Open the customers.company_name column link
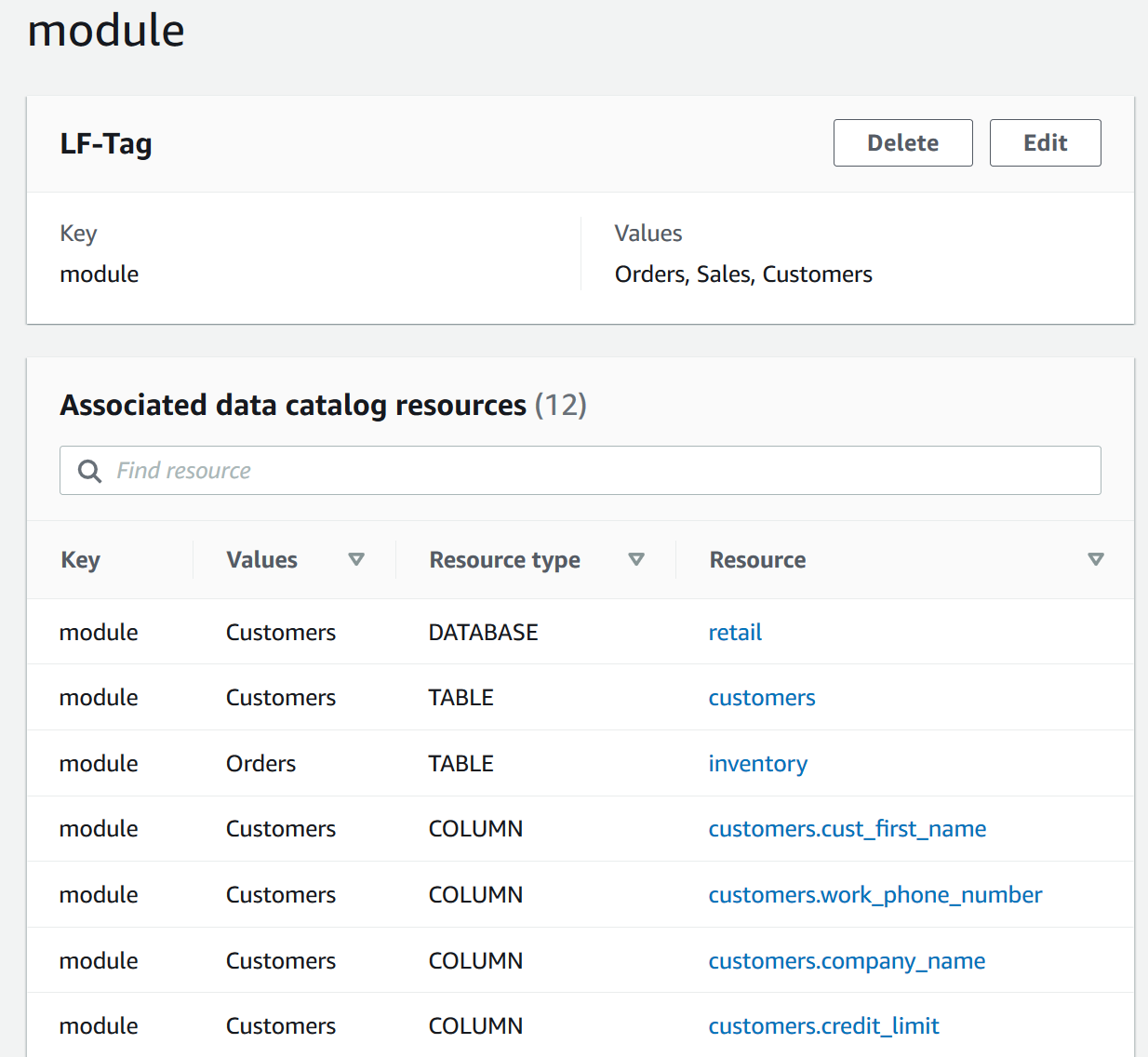 pyautogui.click(x=846, y=960)
